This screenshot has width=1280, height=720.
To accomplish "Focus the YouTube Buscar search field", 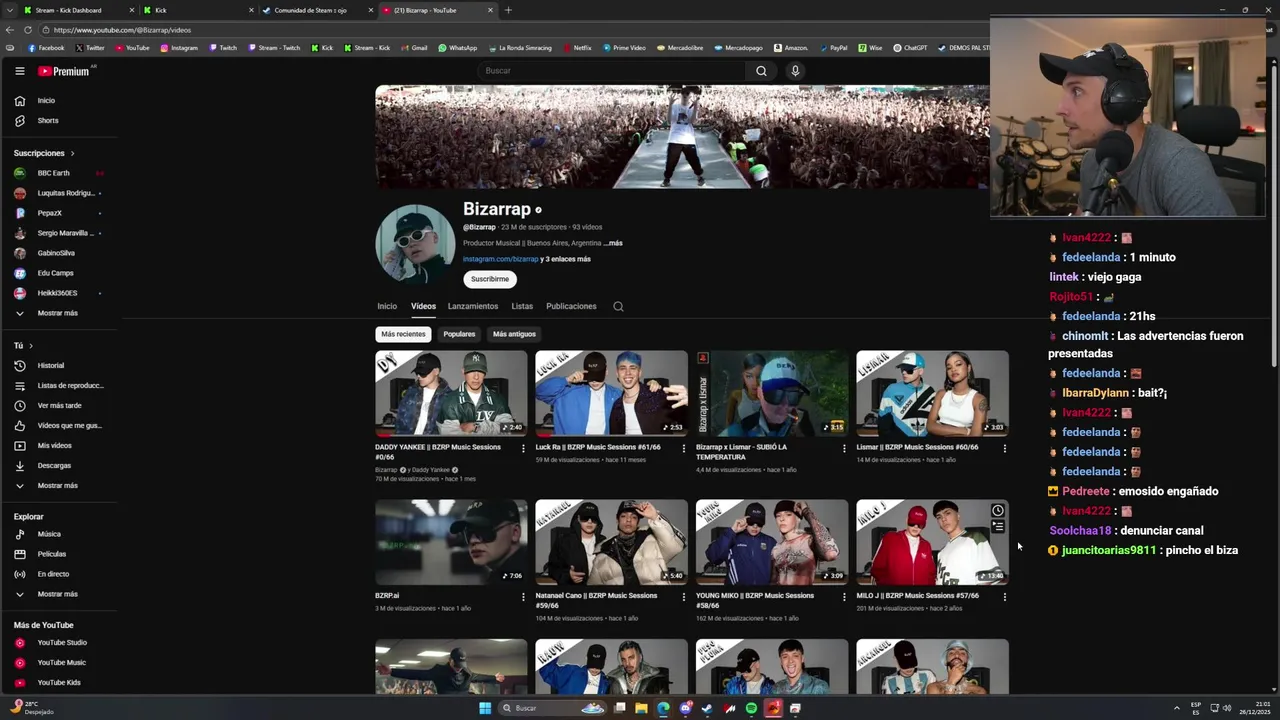I will (610, 71).
